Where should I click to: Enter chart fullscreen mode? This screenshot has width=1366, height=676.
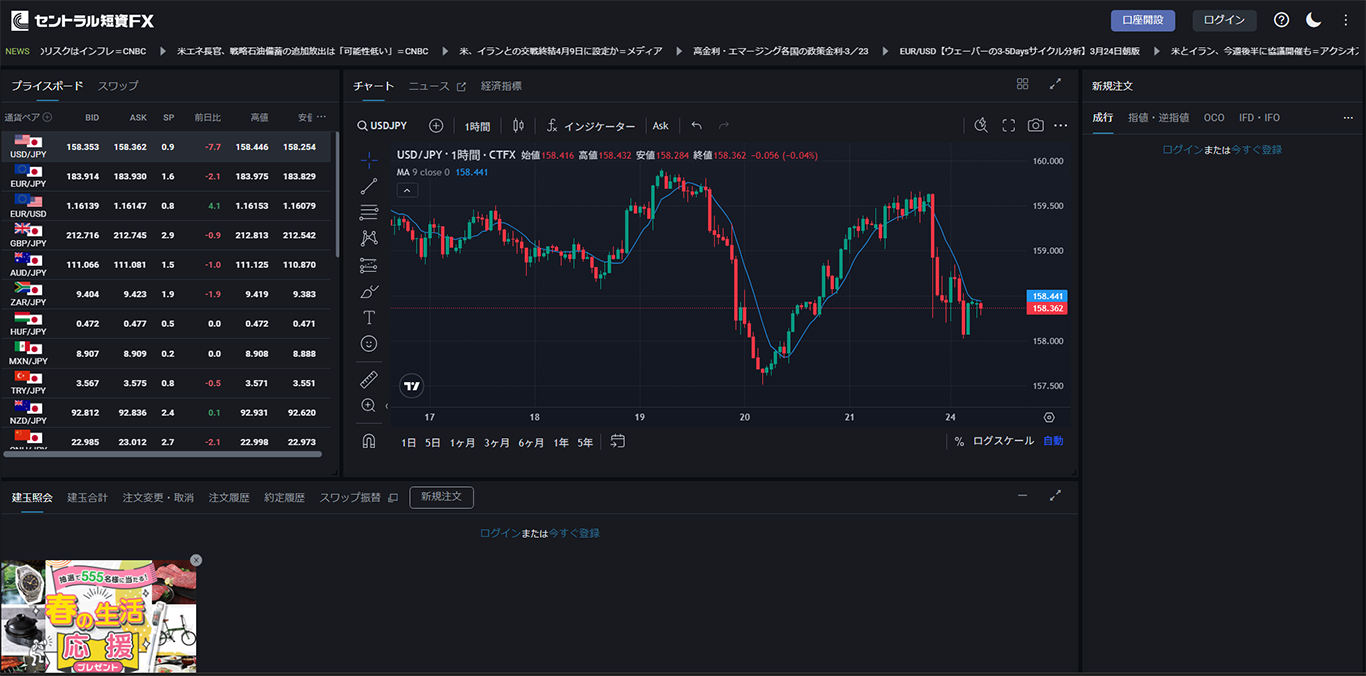(1008, 126)
